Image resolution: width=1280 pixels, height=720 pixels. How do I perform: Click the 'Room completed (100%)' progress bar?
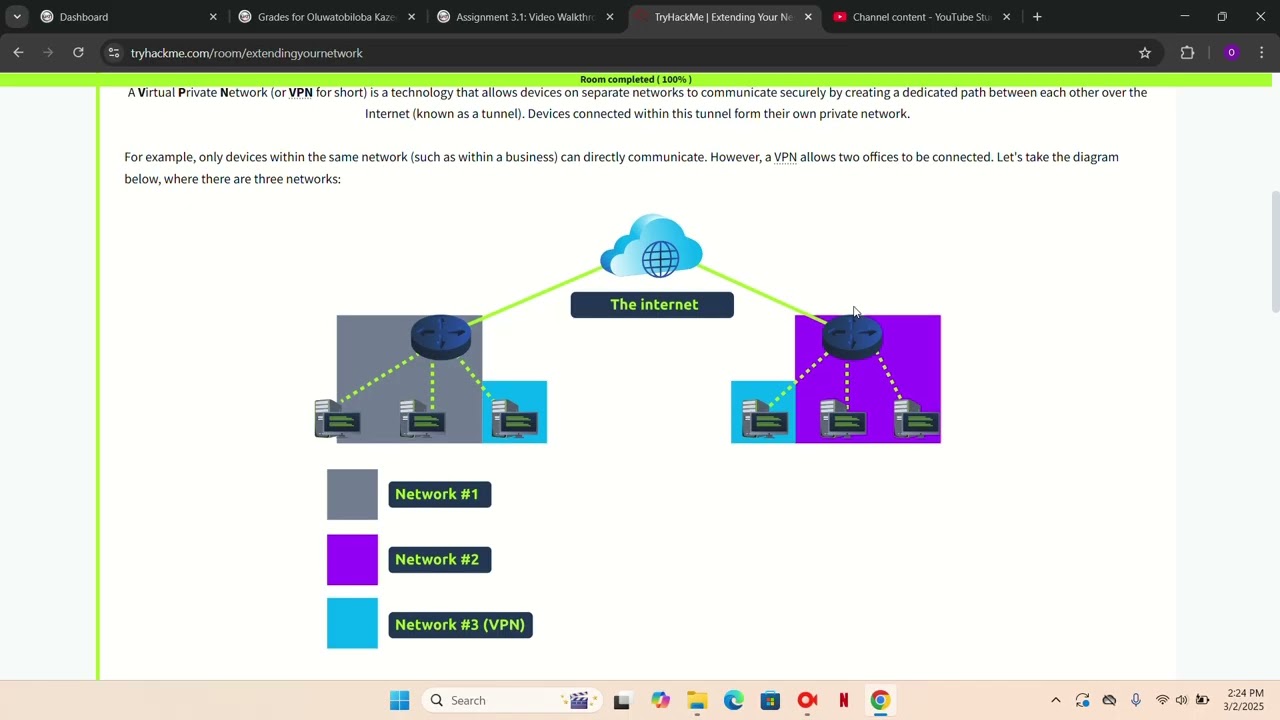click(x=636, y=79)
